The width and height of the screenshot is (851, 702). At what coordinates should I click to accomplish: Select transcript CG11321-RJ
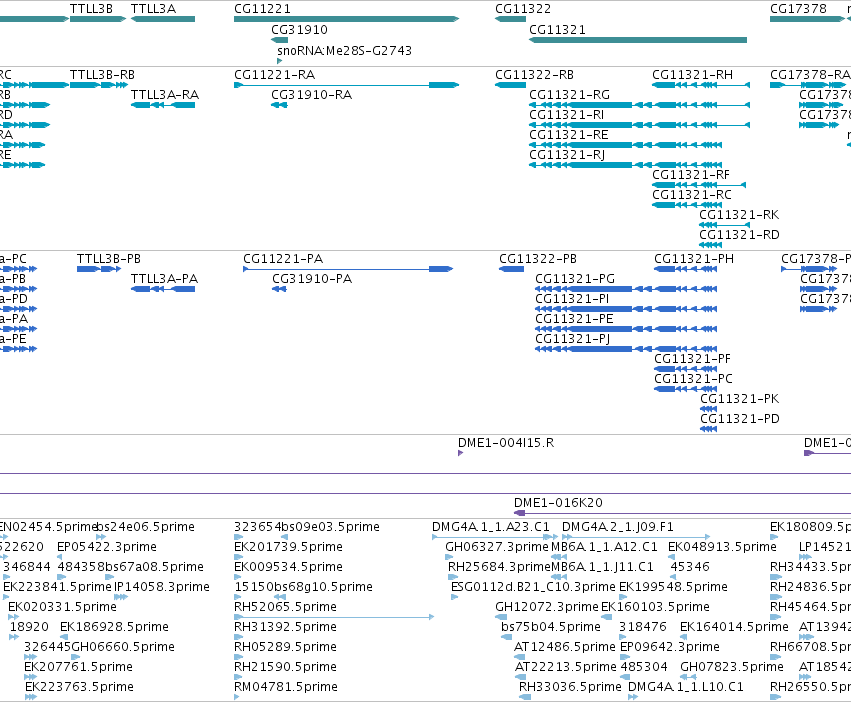pyautogui.click(x=567, y=155)
